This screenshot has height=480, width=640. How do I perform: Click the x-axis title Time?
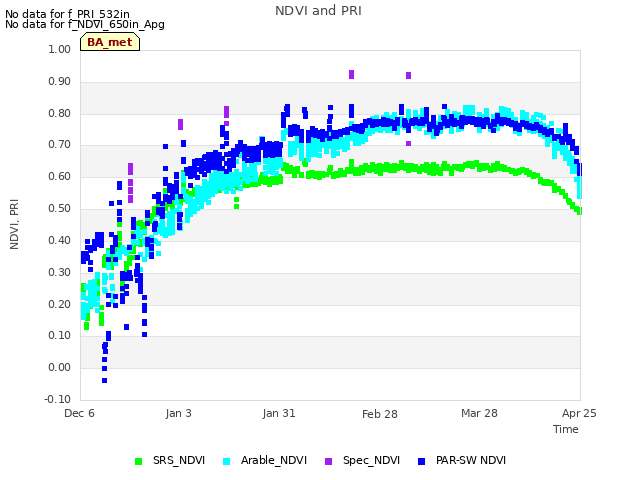tap(566, 429)
